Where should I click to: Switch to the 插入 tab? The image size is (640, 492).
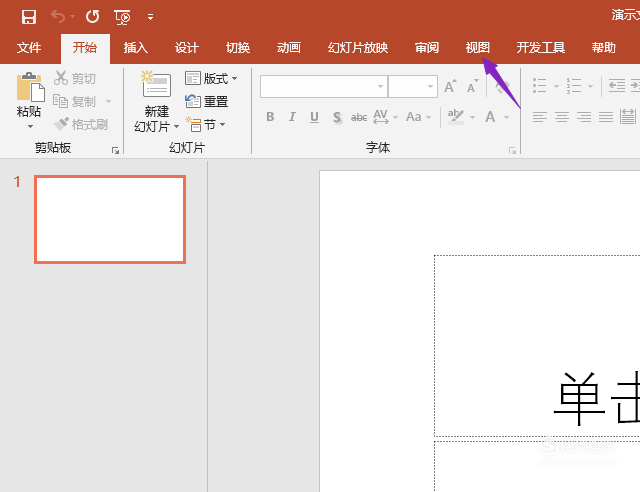click(x=136, y=48)
